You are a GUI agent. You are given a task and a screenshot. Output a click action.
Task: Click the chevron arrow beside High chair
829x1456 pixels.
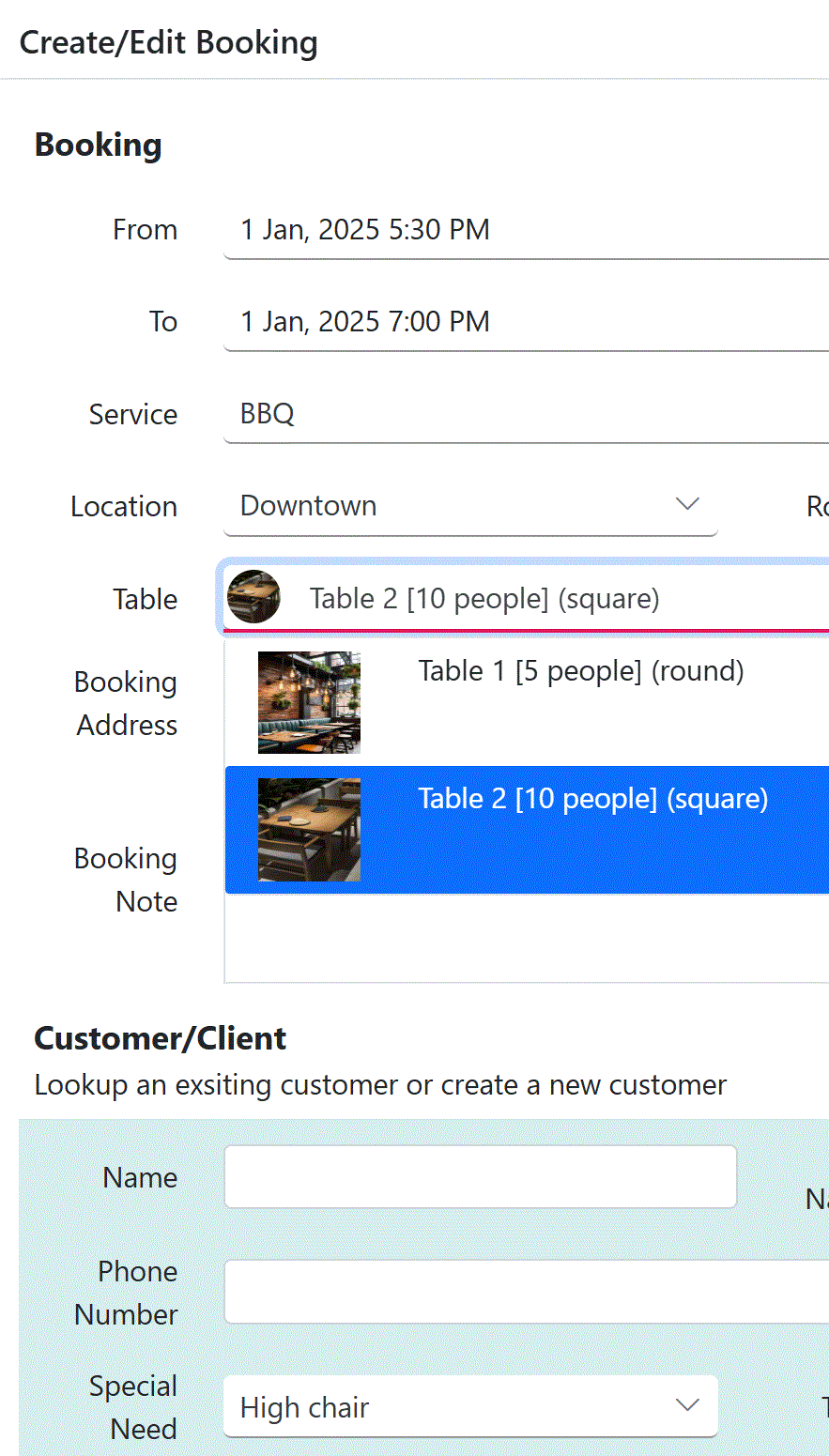pyautogui.click(x=687, y=1406)
